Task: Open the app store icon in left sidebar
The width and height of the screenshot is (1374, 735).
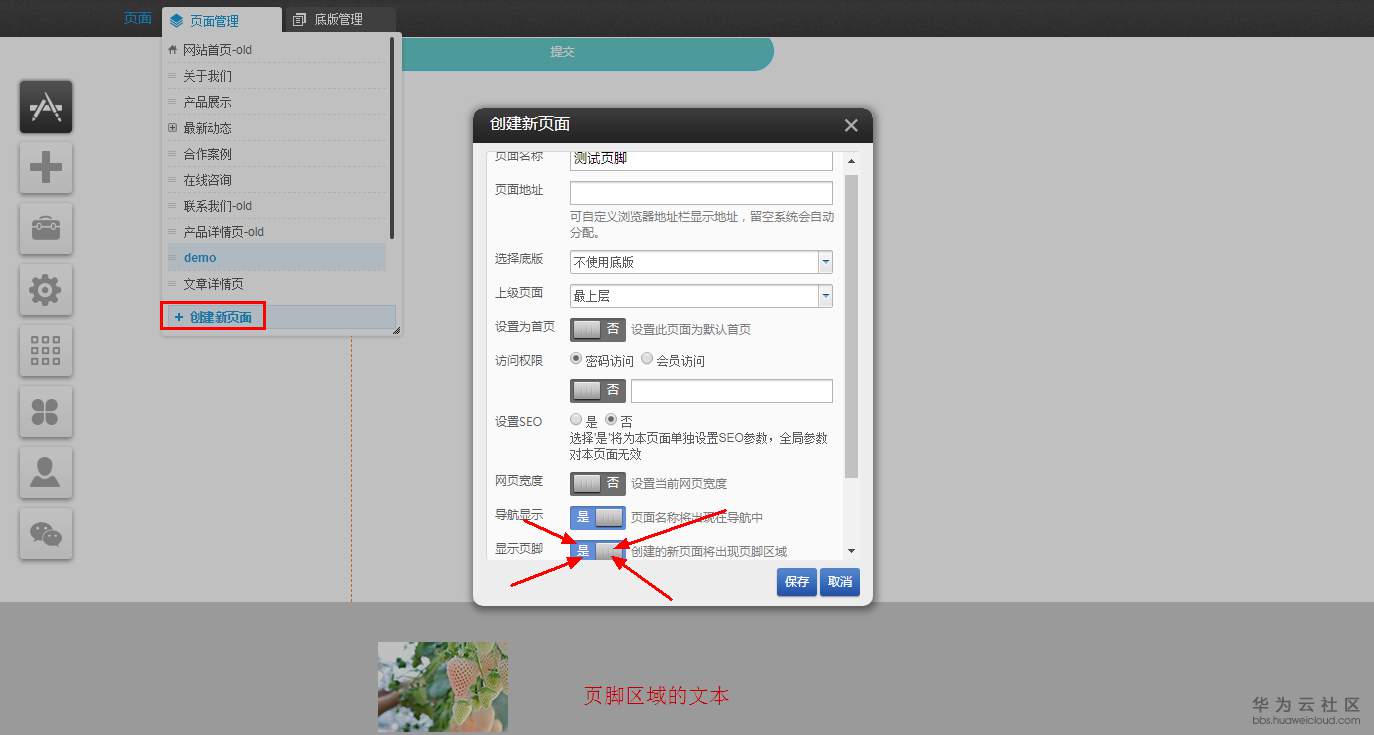Action: 46,107
